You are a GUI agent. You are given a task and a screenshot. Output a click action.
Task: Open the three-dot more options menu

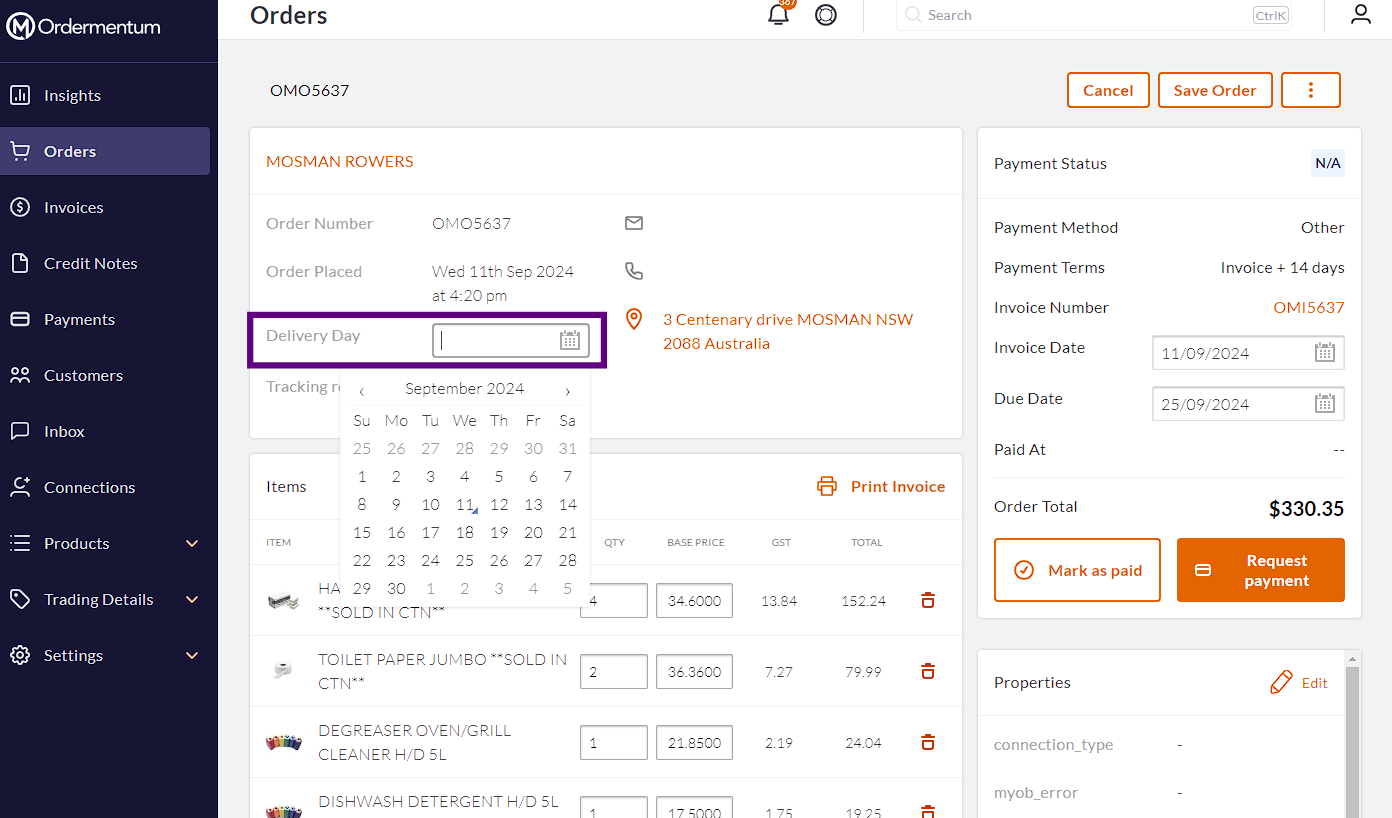coord(1310,90)
